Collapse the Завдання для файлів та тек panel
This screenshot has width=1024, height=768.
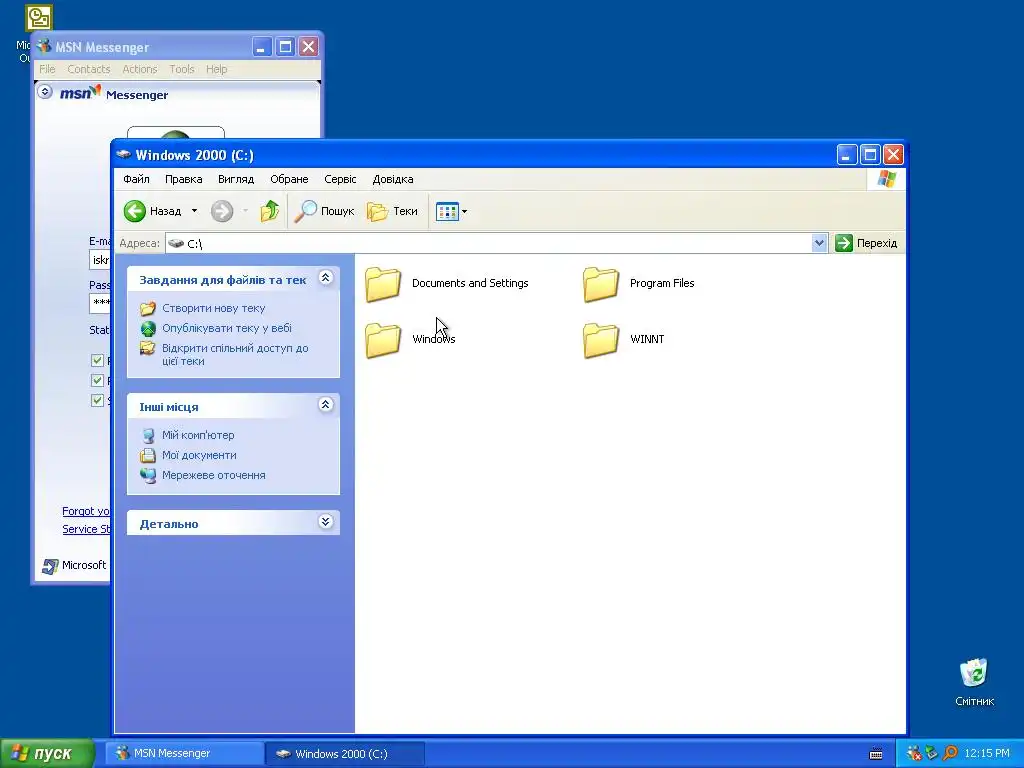[x=325, y=278]
